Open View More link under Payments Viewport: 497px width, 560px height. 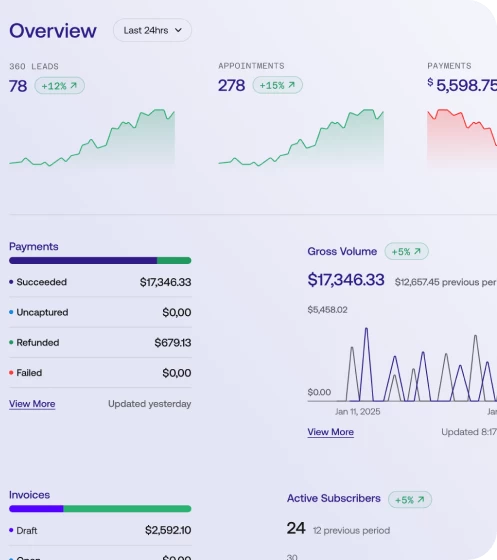coord(32,404)
